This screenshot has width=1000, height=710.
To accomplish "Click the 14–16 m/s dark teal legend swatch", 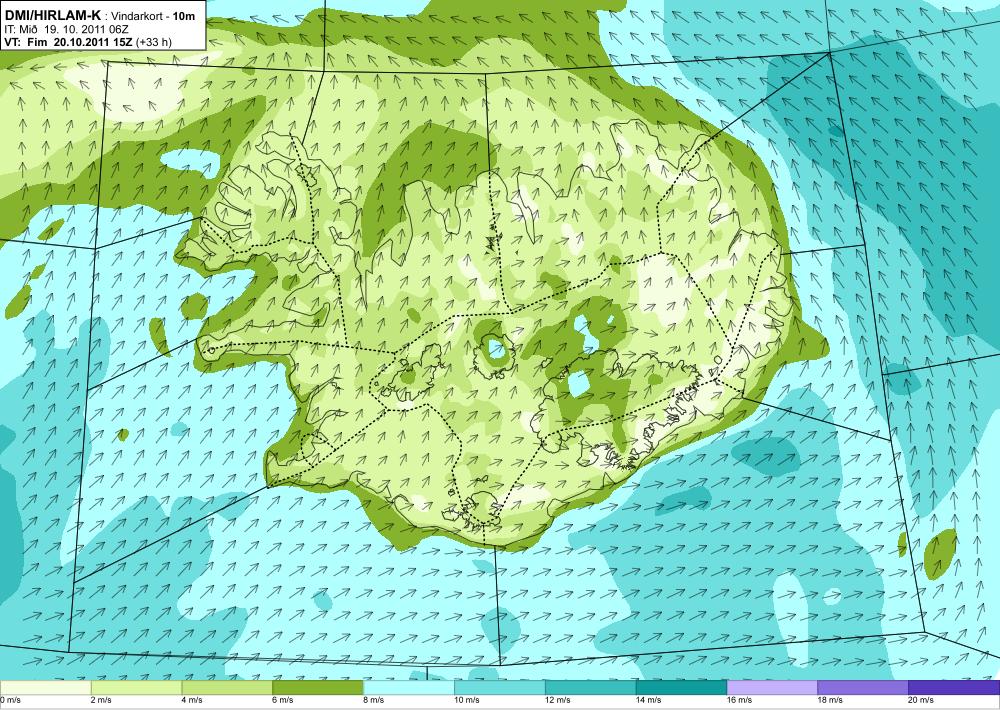I will (681, 688).
